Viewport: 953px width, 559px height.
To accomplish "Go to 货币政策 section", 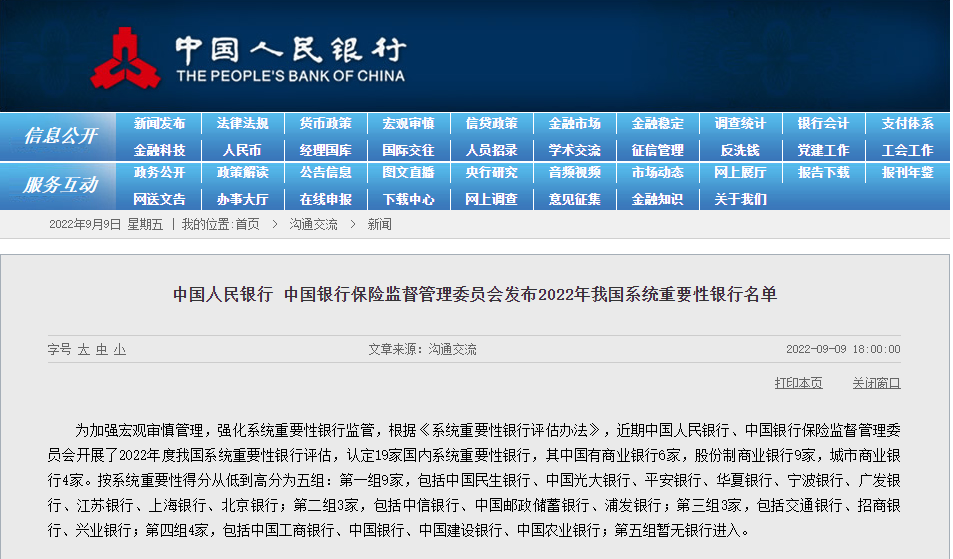I will click(325, 123).
